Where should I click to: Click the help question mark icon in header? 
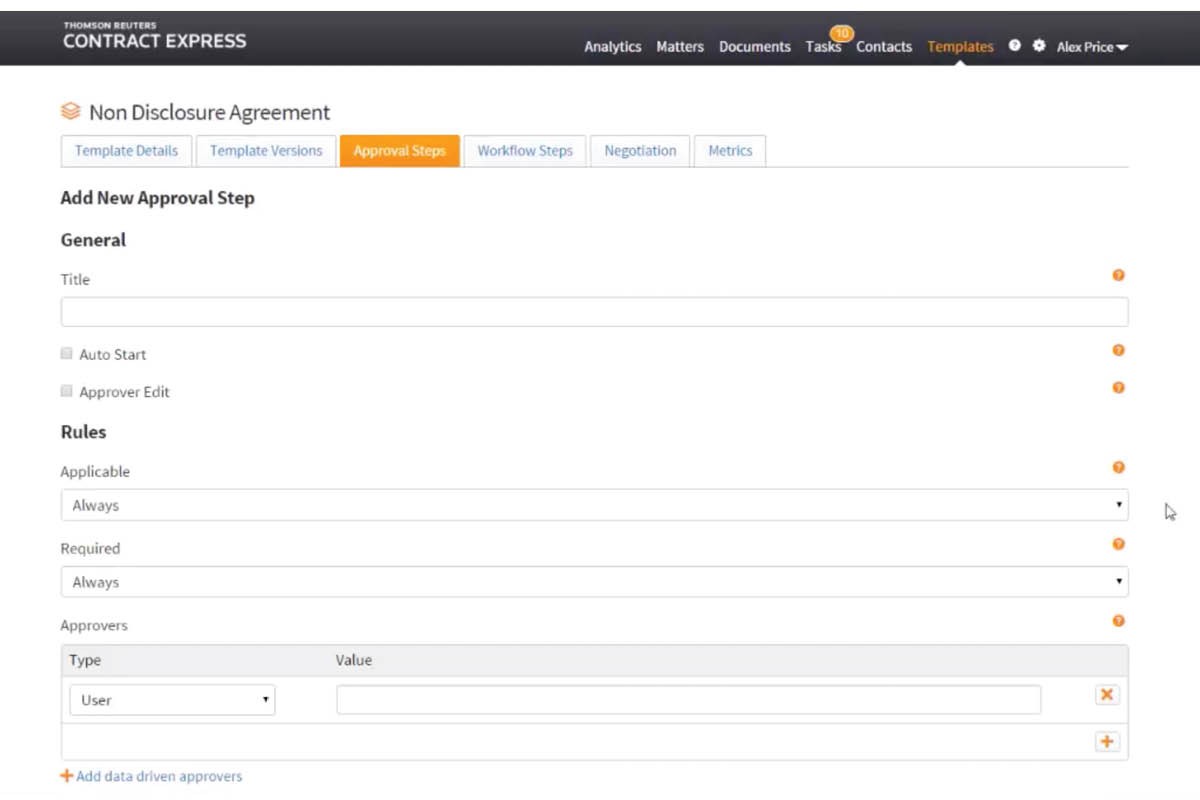(1014, 46)
